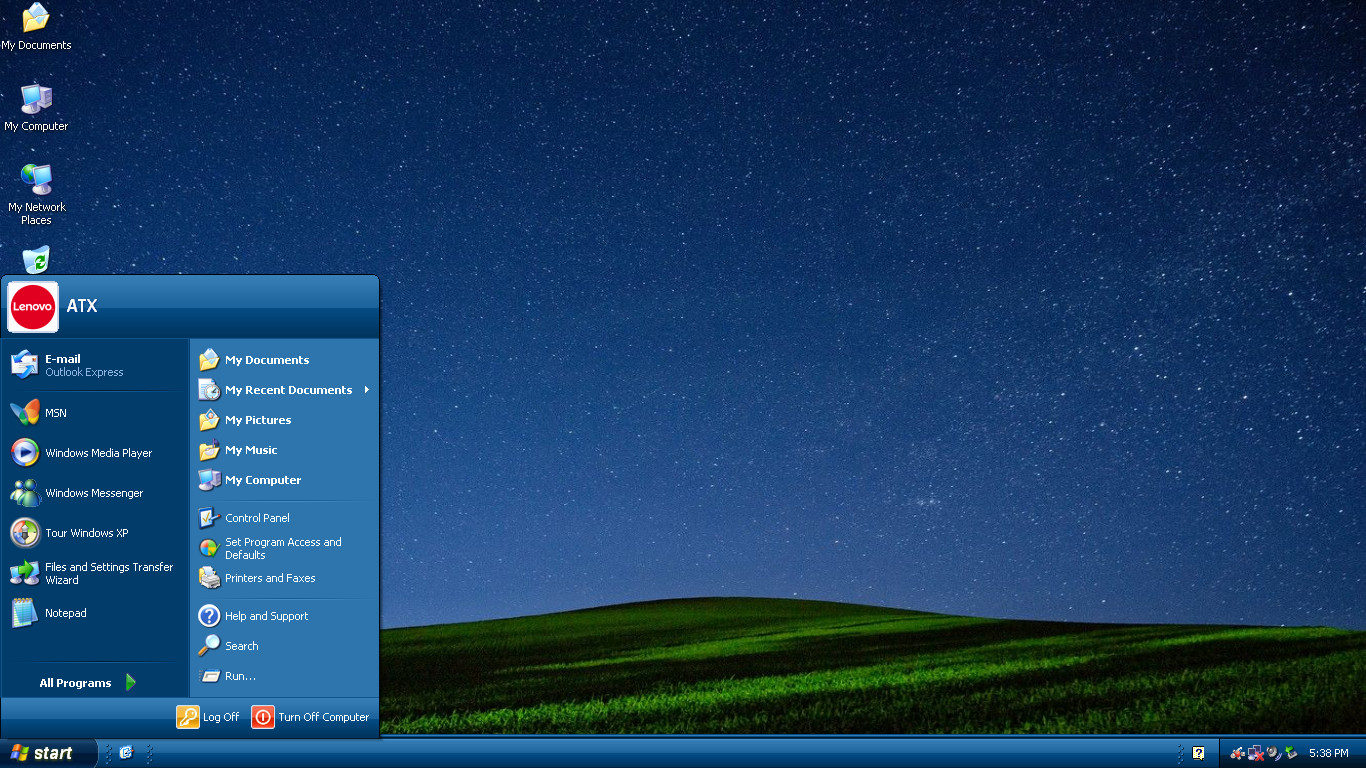Open Search from the Start menu
The width and height of the screenshot is (1366, 768).
click(x=284, y=646)
